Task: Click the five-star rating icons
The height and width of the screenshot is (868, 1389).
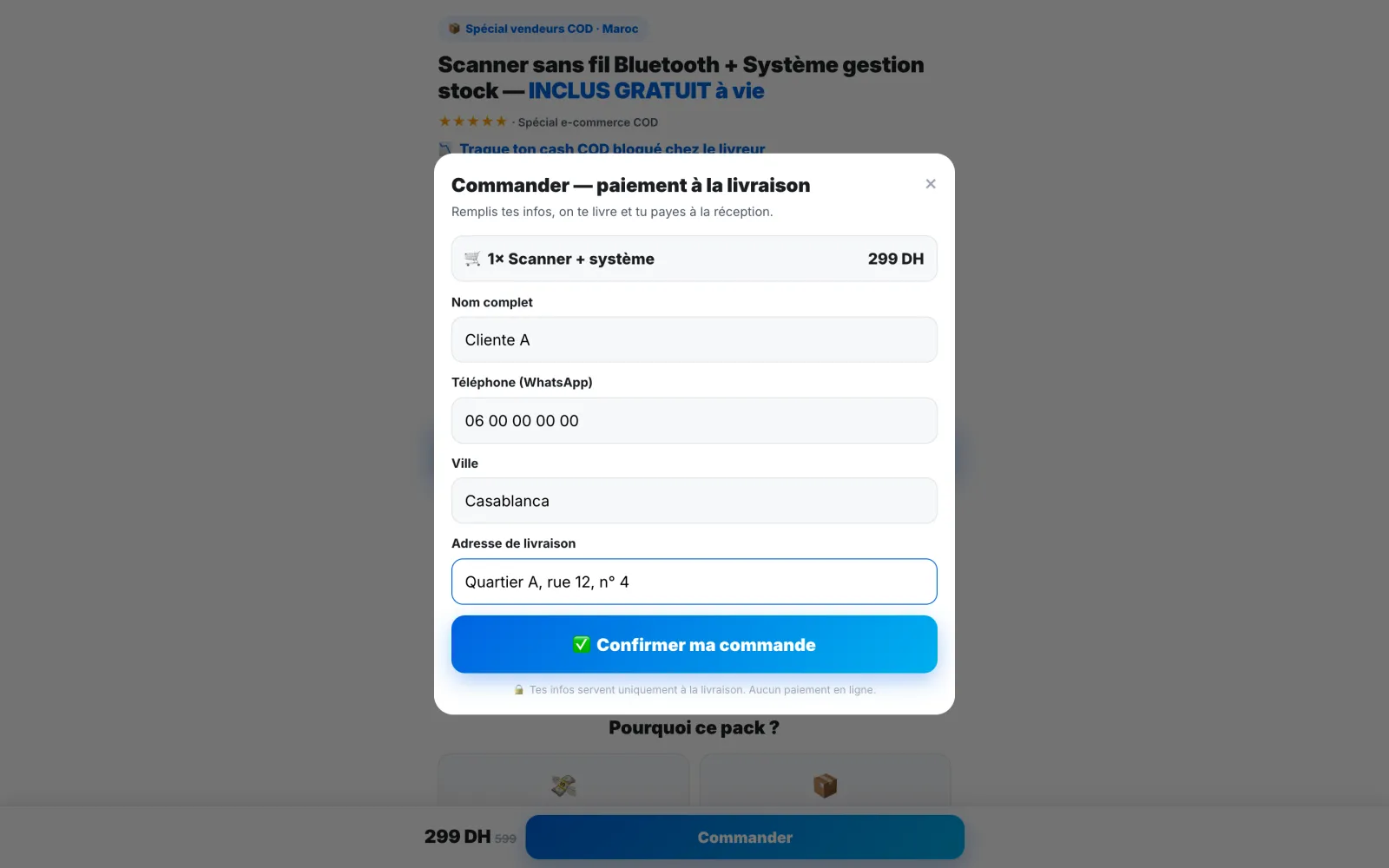Action: pyautogui.click(x=473, y=122)
